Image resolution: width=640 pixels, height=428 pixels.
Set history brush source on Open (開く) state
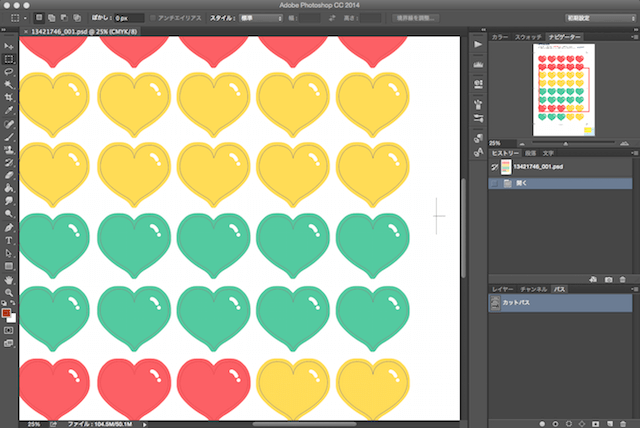click(x=494, y=184)
